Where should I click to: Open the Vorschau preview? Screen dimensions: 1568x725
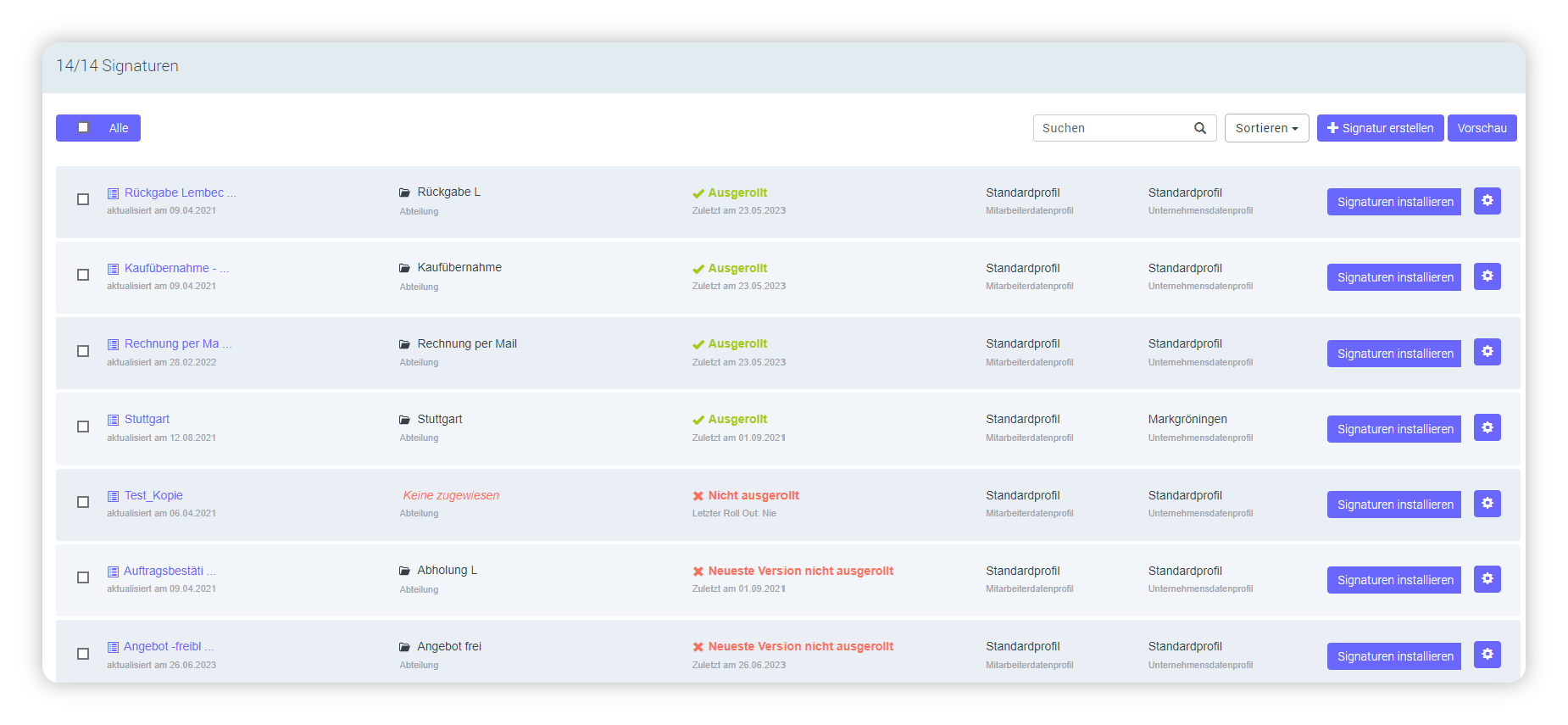tap(1482, 128)
